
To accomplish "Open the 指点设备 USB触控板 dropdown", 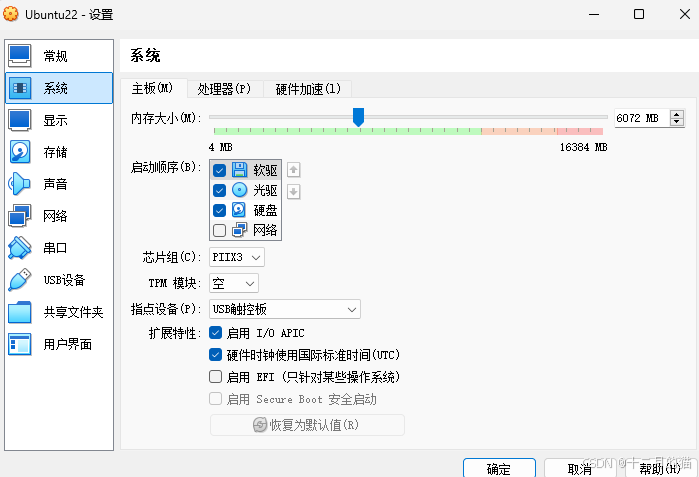I will tap(285, 309).
